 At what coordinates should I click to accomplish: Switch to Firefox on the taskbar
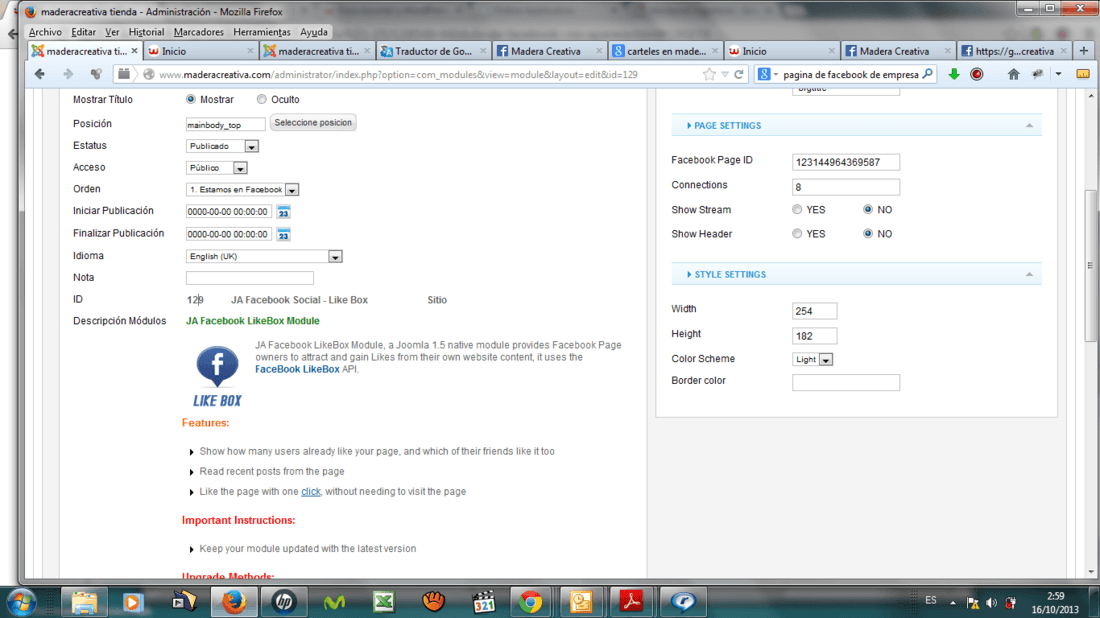[234, 602]
